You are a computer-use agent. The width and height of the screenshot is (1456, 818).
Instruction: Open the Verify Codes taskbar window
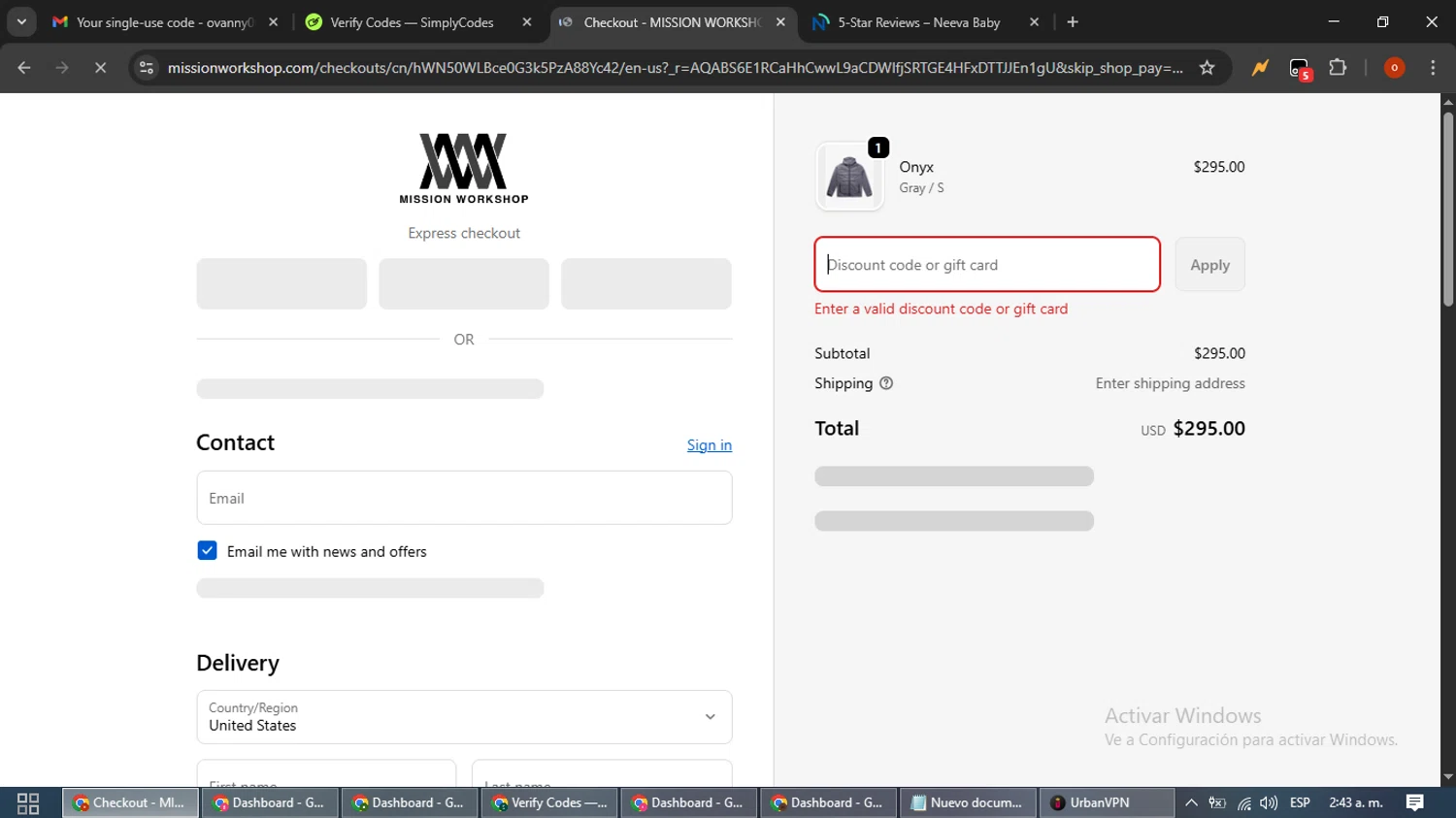549,802
